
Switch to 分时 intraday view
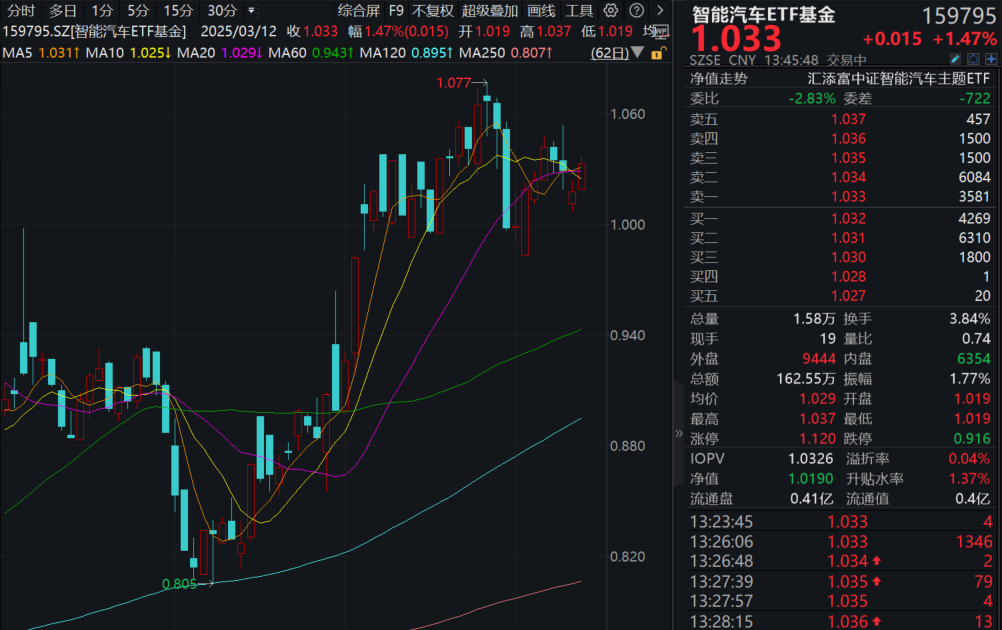[x=21, y=11]
